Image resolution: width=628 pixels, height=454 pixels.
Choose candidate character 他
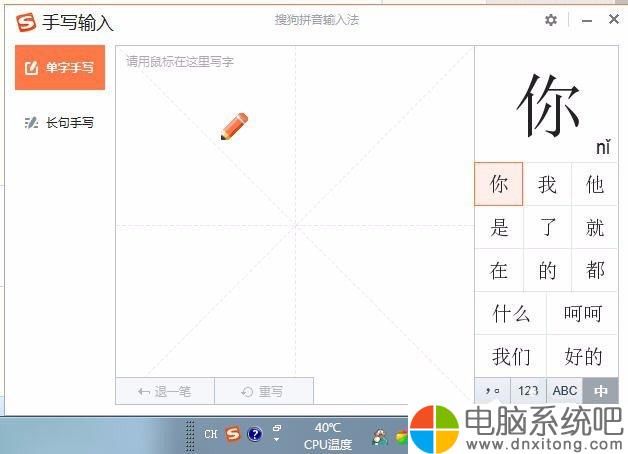[x=595, y=184]
